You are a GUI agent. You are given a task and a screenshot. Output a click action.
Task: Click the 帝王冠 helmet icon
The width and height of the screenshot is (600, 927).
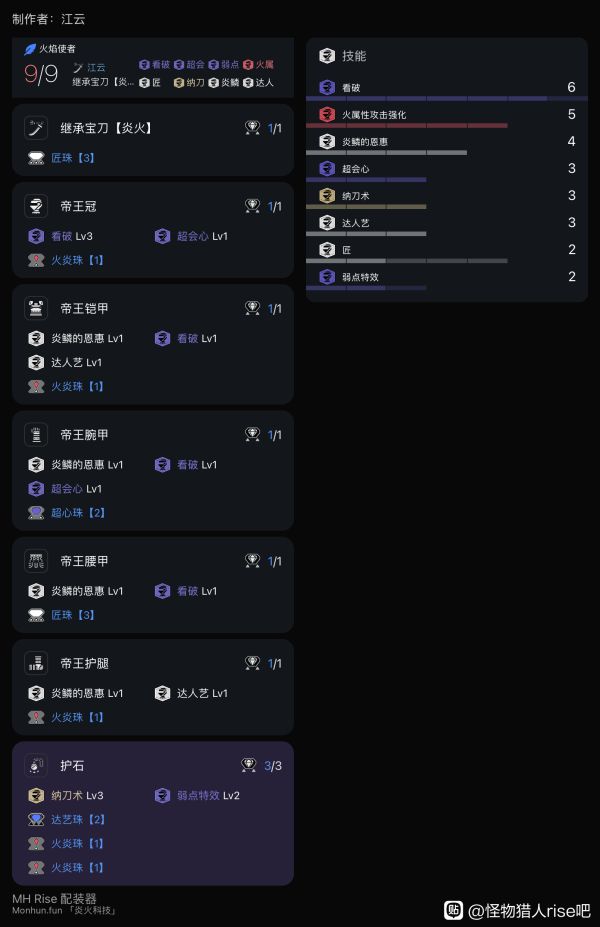point(36,206)
